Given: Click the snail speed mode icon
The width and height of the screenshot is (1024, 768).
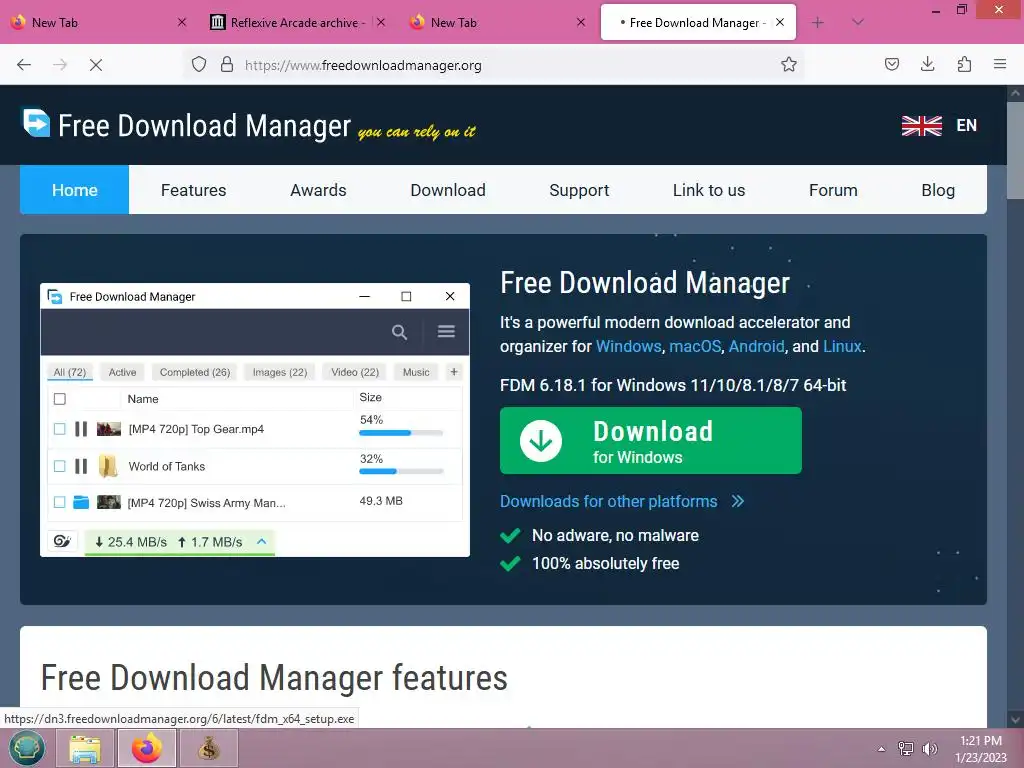Looking at the screenshot, I should (x=62, y=541).
